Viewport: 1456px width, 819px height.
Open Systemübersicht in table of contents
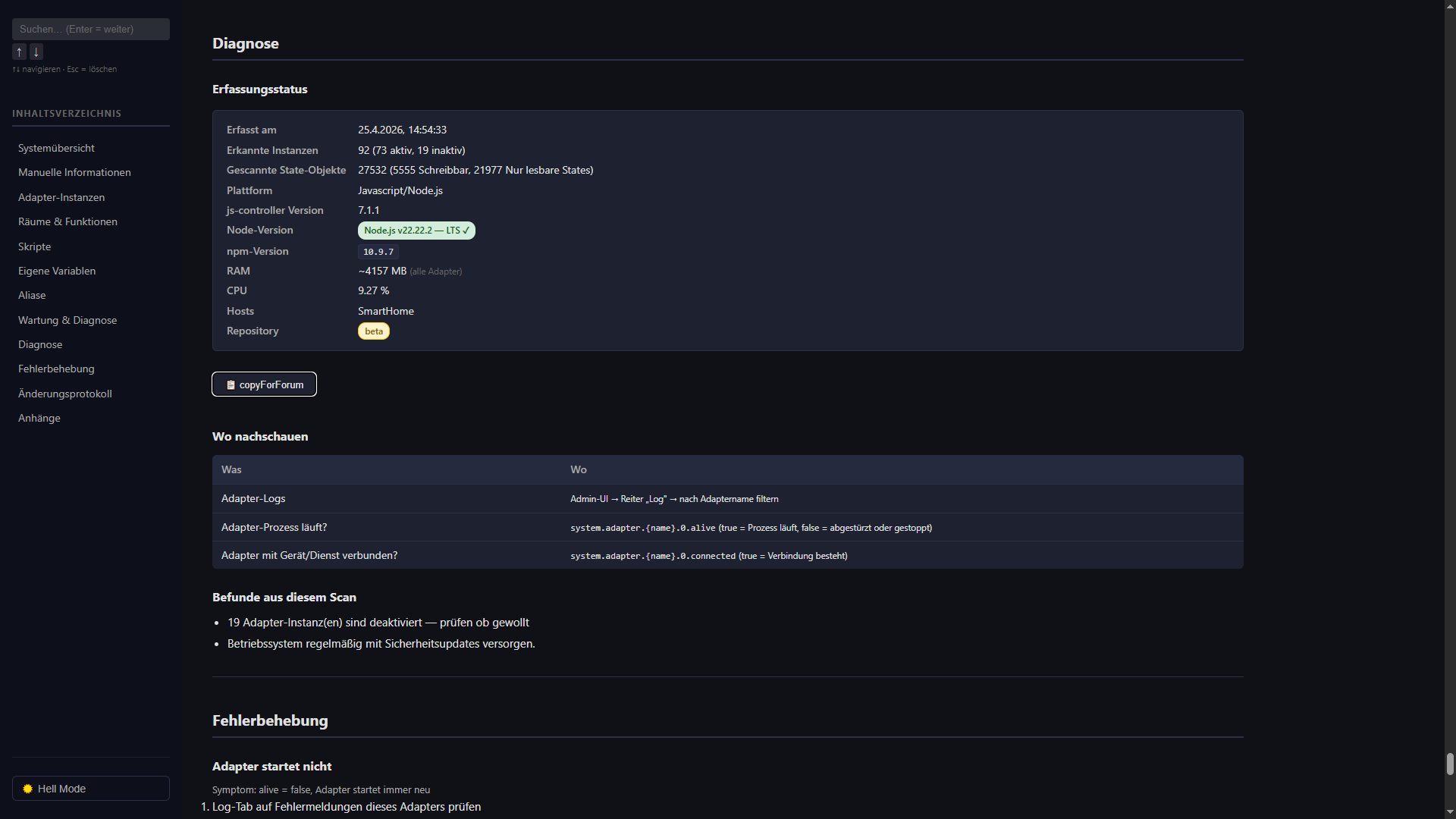pyautogui.click(x=56, y=148)
